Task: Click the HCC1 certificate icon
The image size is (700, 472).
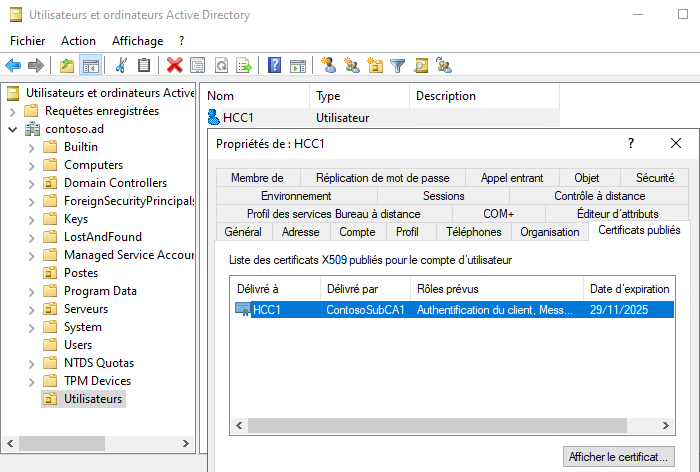Action: (x=242, y=309)
